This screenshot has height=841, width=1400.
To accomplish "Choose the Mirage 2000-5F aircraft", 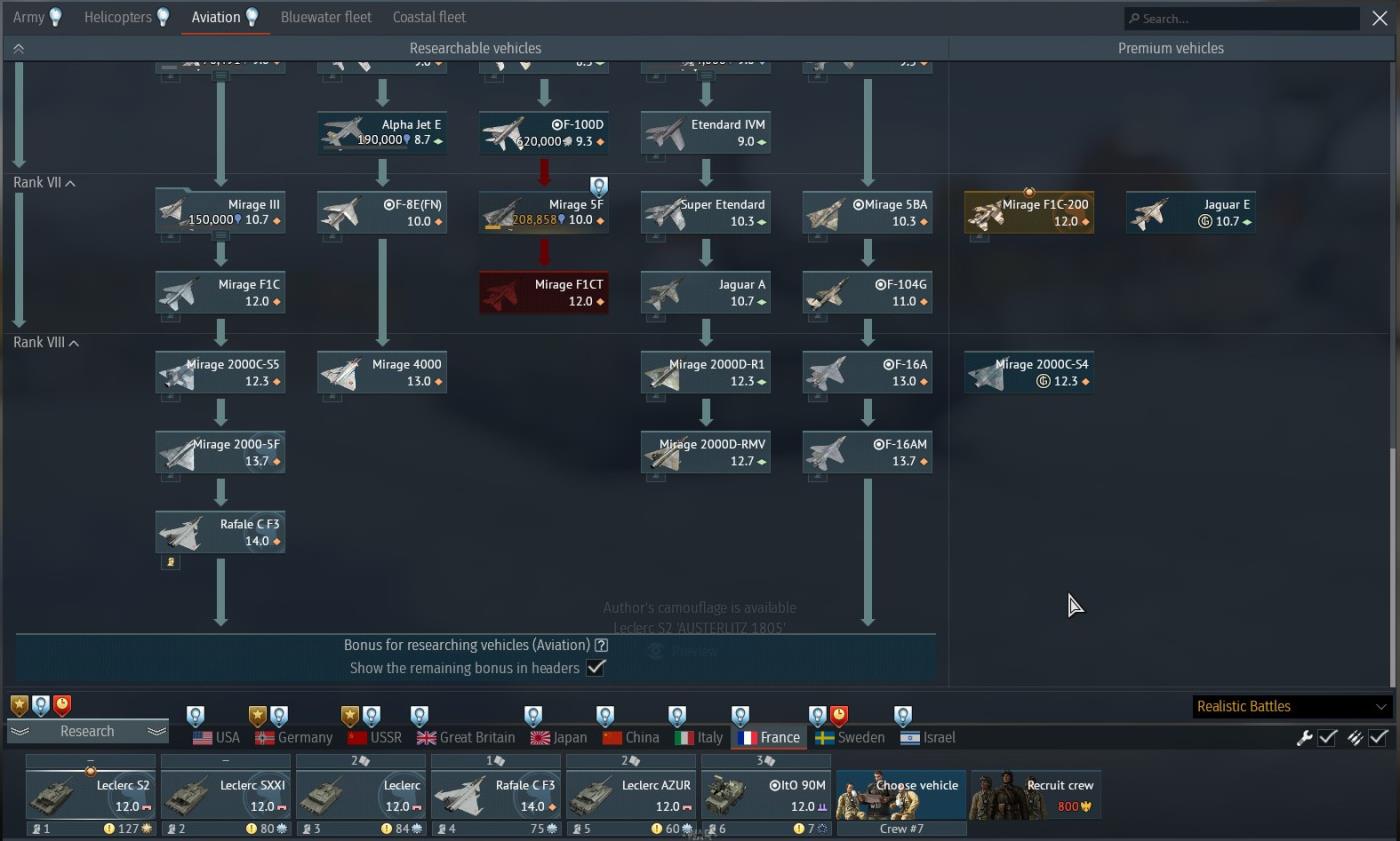I will pos(220,452).
